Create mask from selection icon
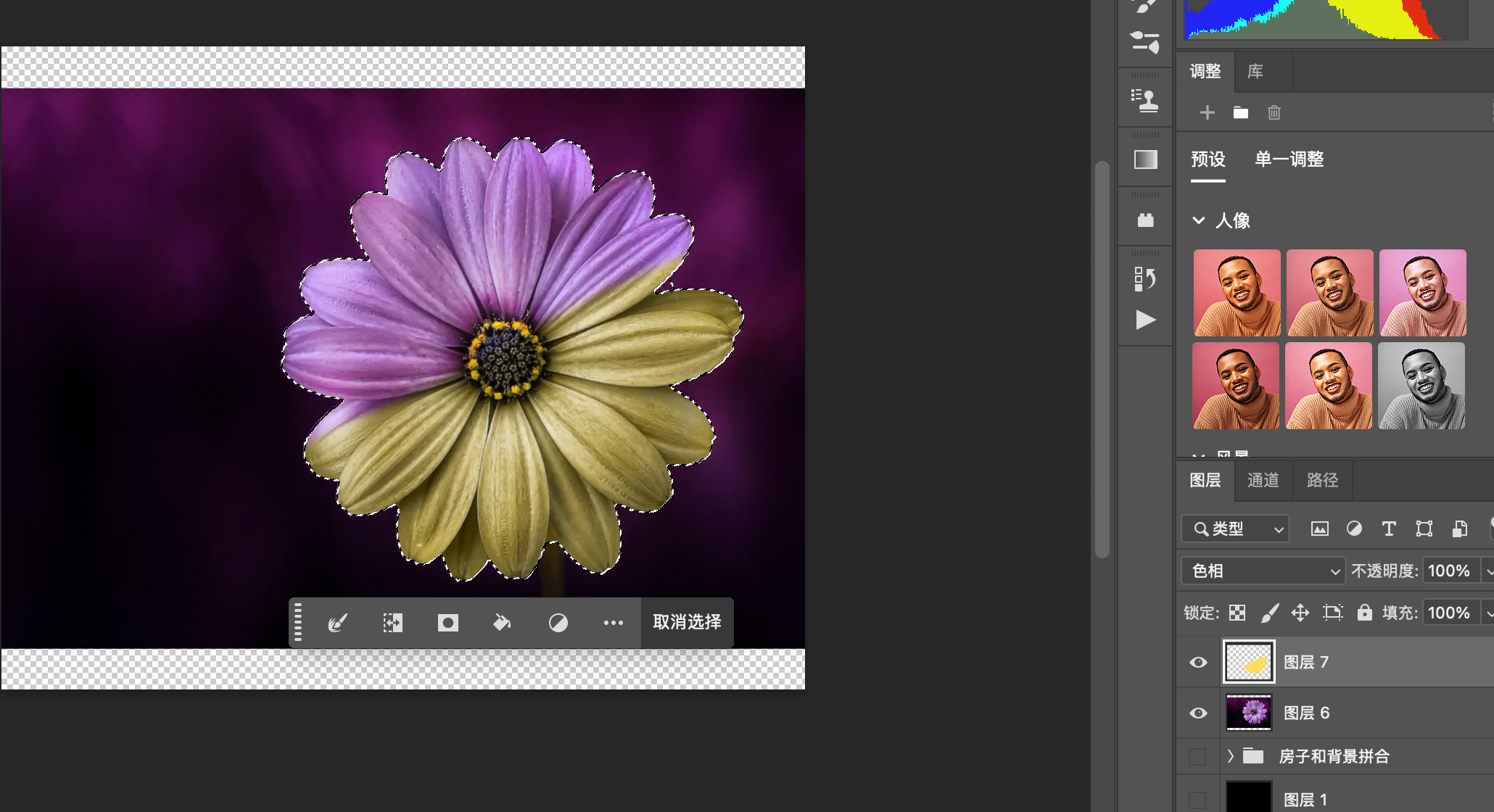This screenshot has height=812, width=1494. coord(447,623)
